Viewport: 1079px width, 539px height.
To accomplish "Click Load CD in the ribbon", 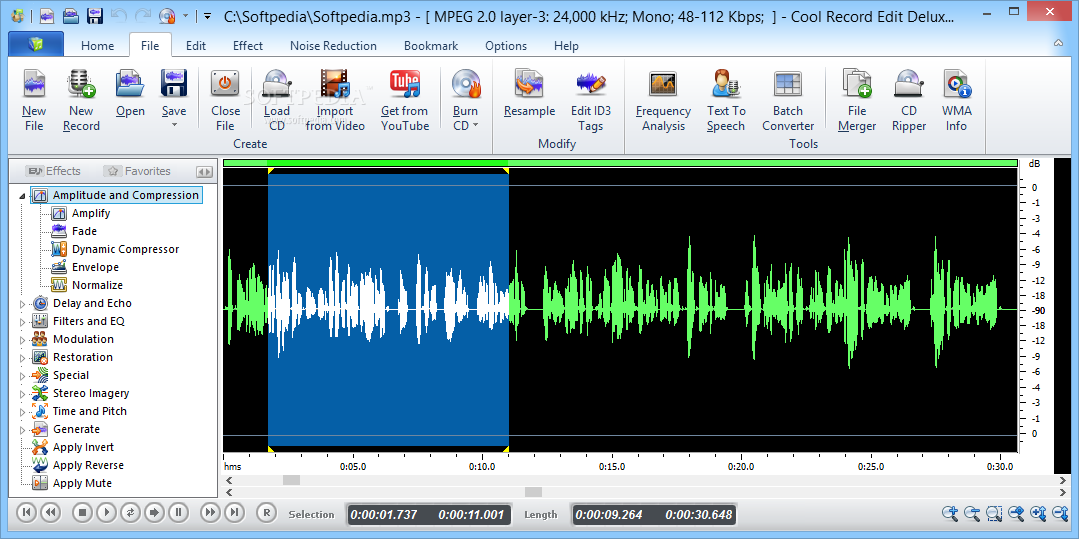I will point(277,101).
